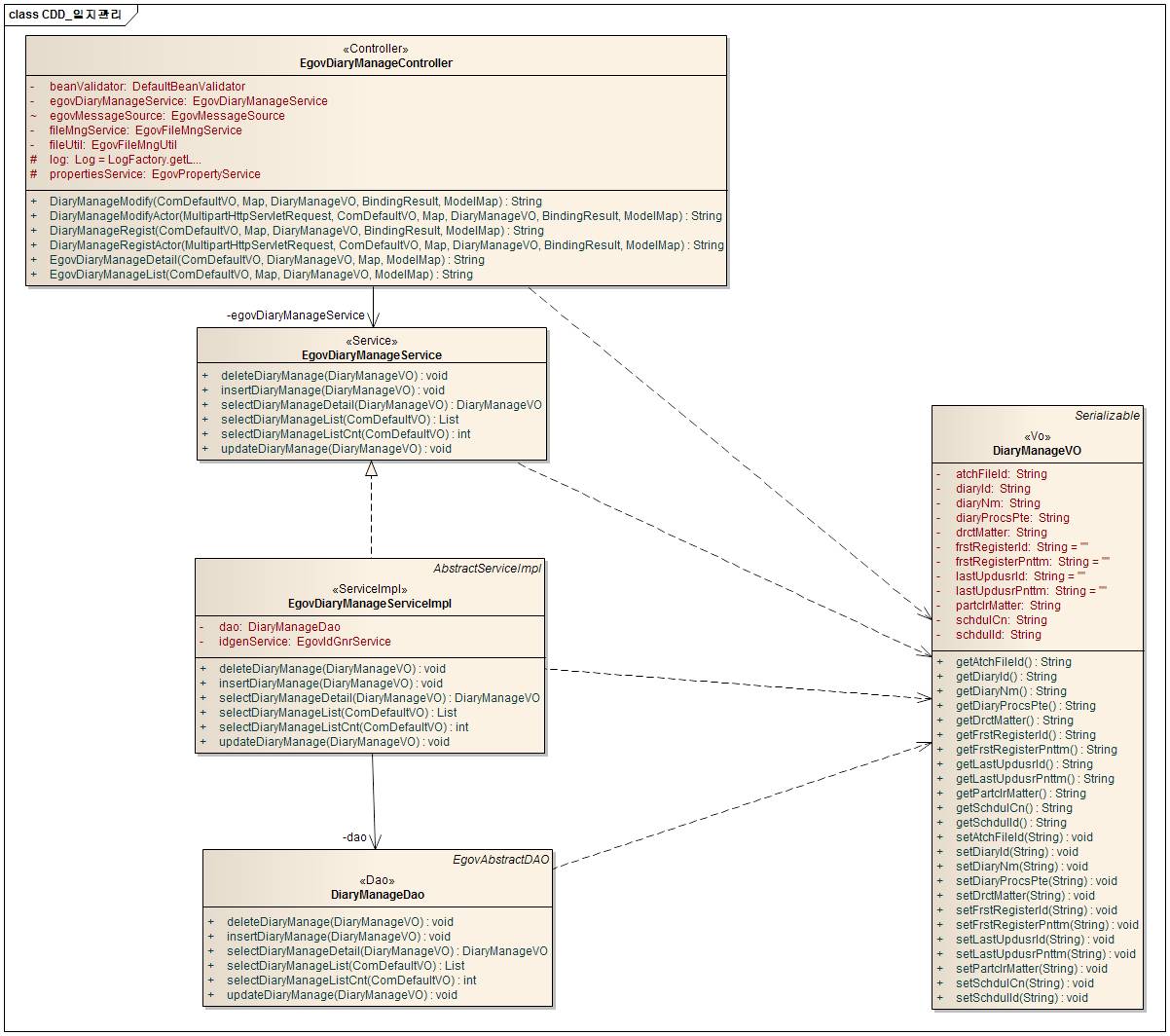Click the EgovAbstractDAO parent label
Screen dimensions: 1170x1036
(501, 860)
